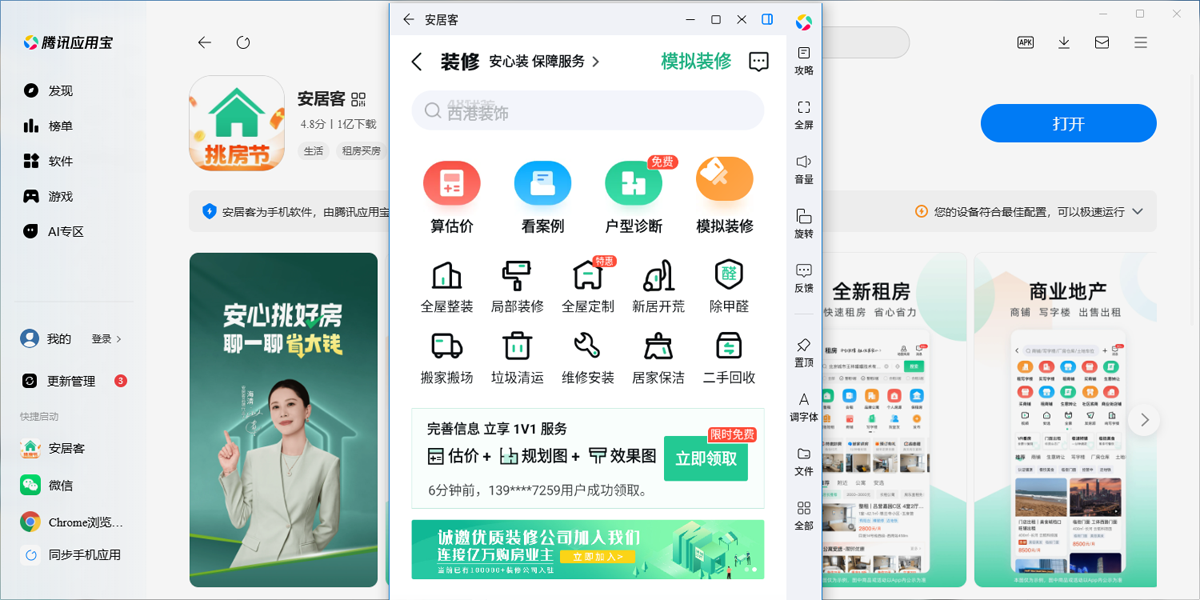This screenshot has width=1200, height=600.
Task: Open 全部 all tools in emulator sidebar
Action: coord(804,515)
